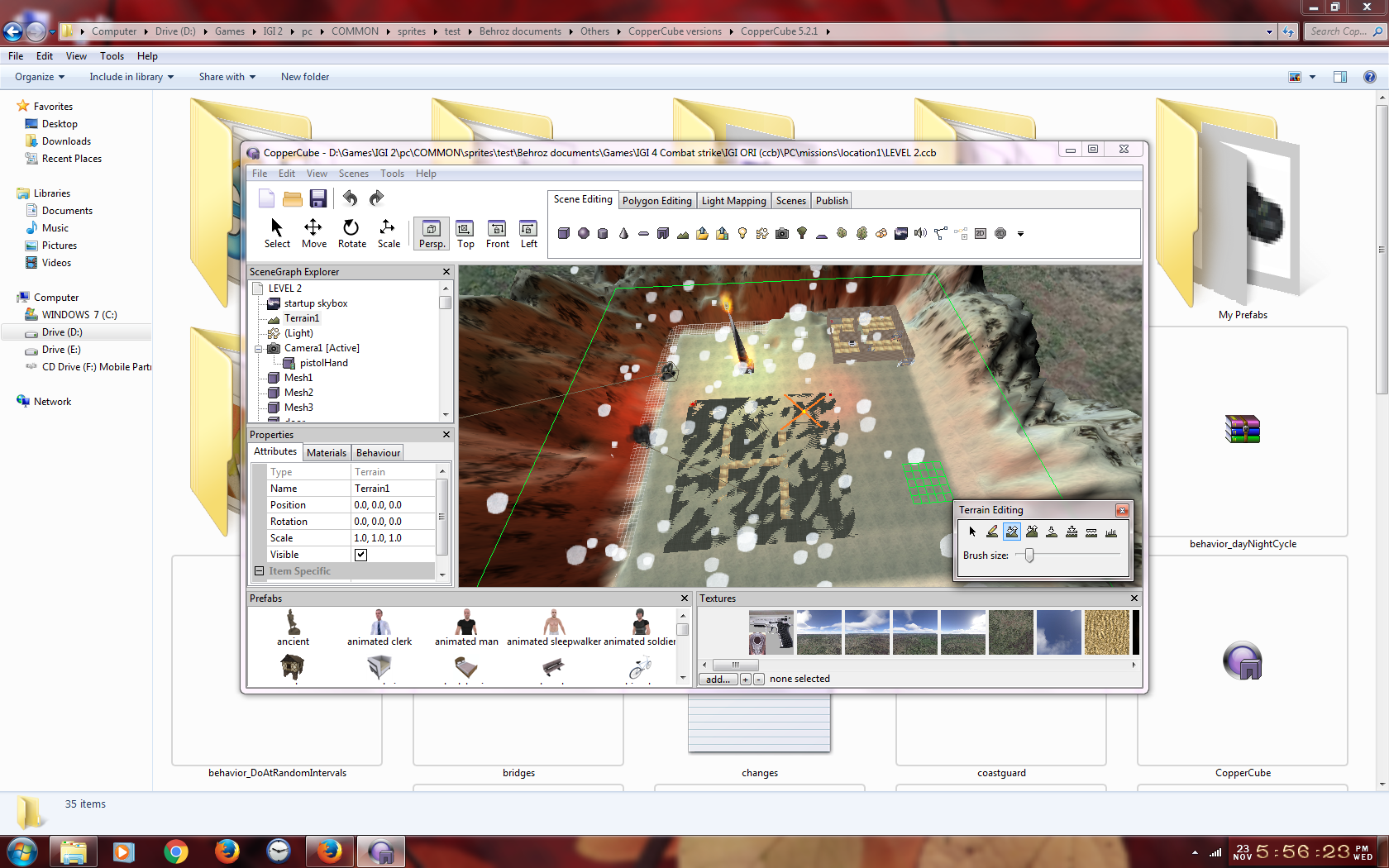The image size is (1389, 868).
Task: Open the scene toolbar overflow dropdown arrow
Action: click(x=1021, y=234)
